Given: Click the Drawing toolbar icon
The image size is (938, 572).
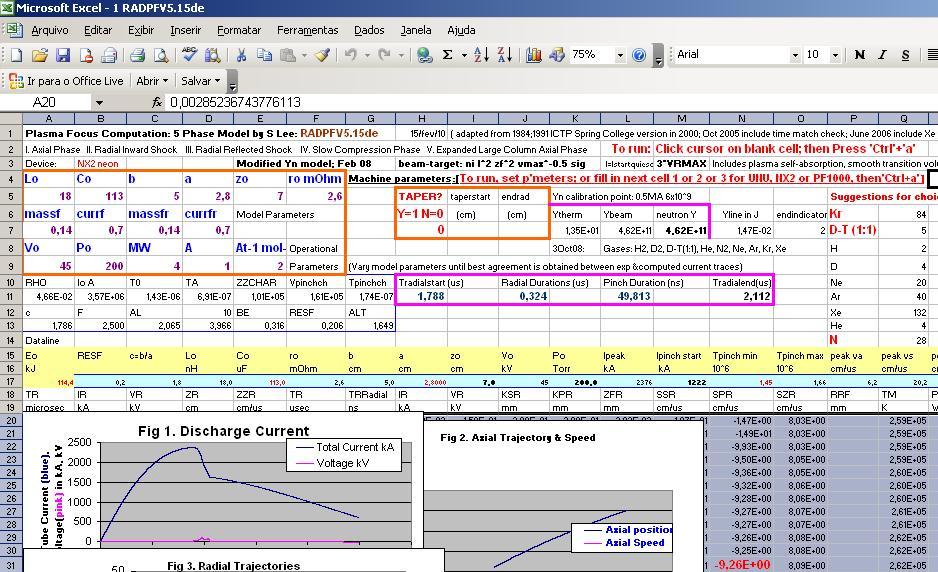Looking at the screenshot, I should (x=557, y=55).
